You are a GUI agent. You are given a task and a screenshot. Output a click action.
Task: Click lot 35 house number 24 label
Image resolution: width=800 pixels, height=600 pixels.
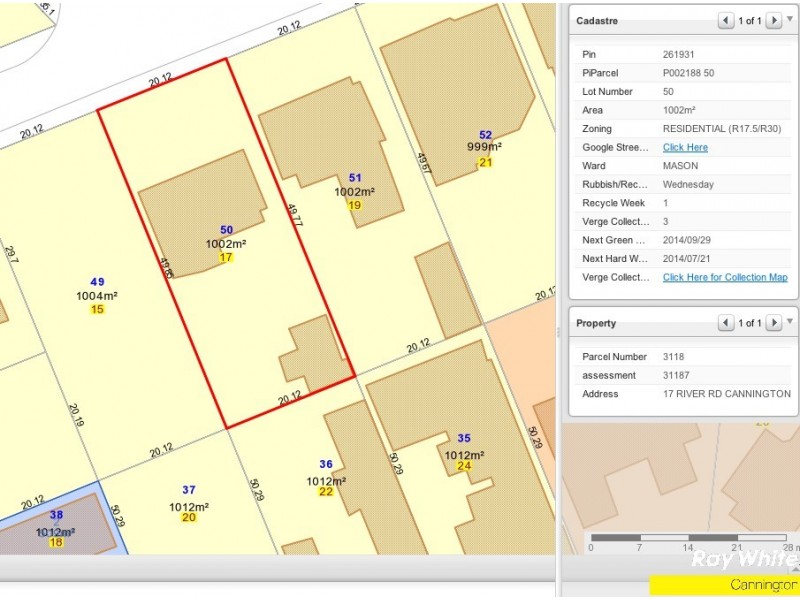pos(464,466)
